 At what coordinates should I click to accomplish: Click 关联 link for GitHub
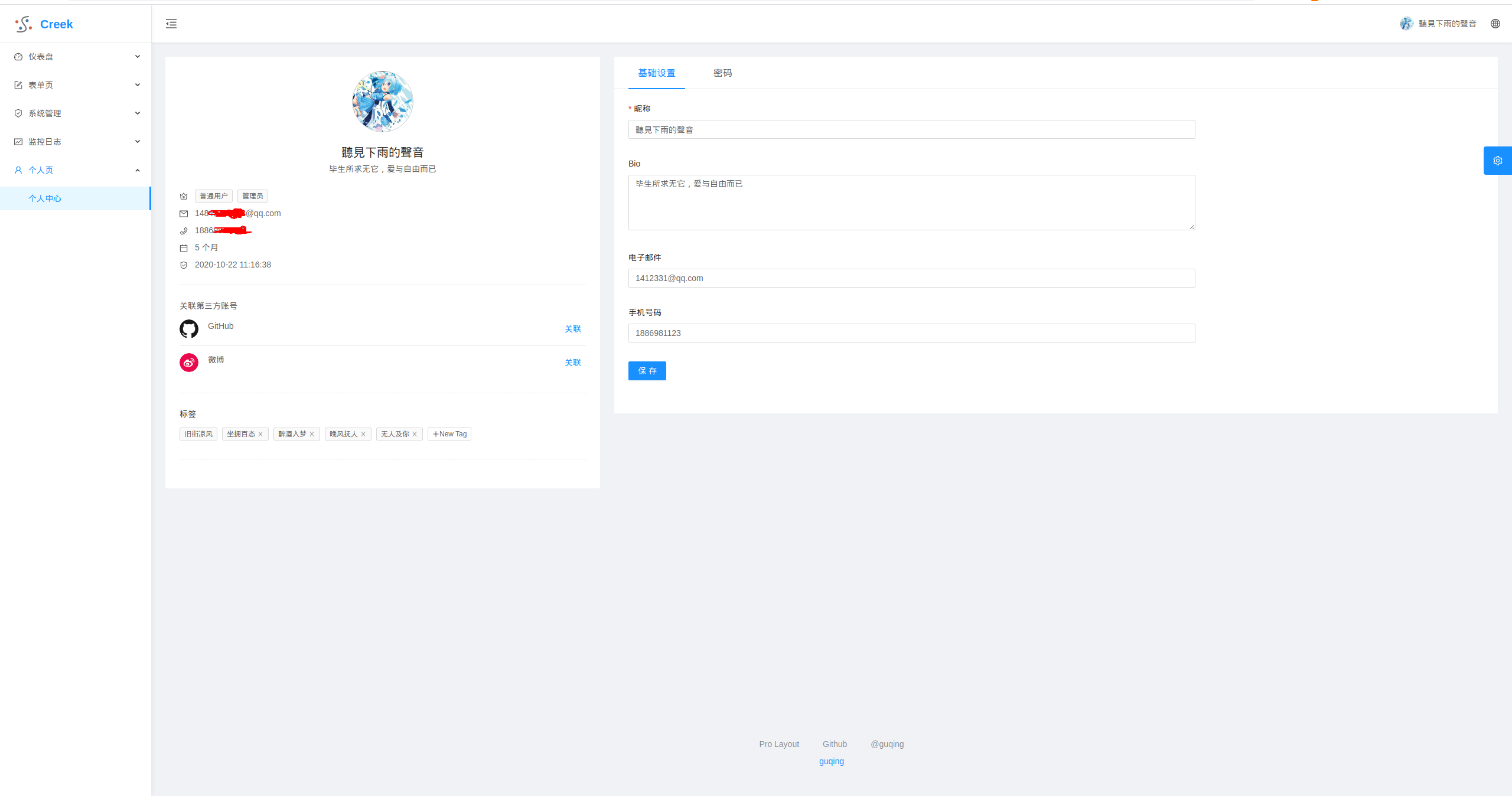pos(572,329)
